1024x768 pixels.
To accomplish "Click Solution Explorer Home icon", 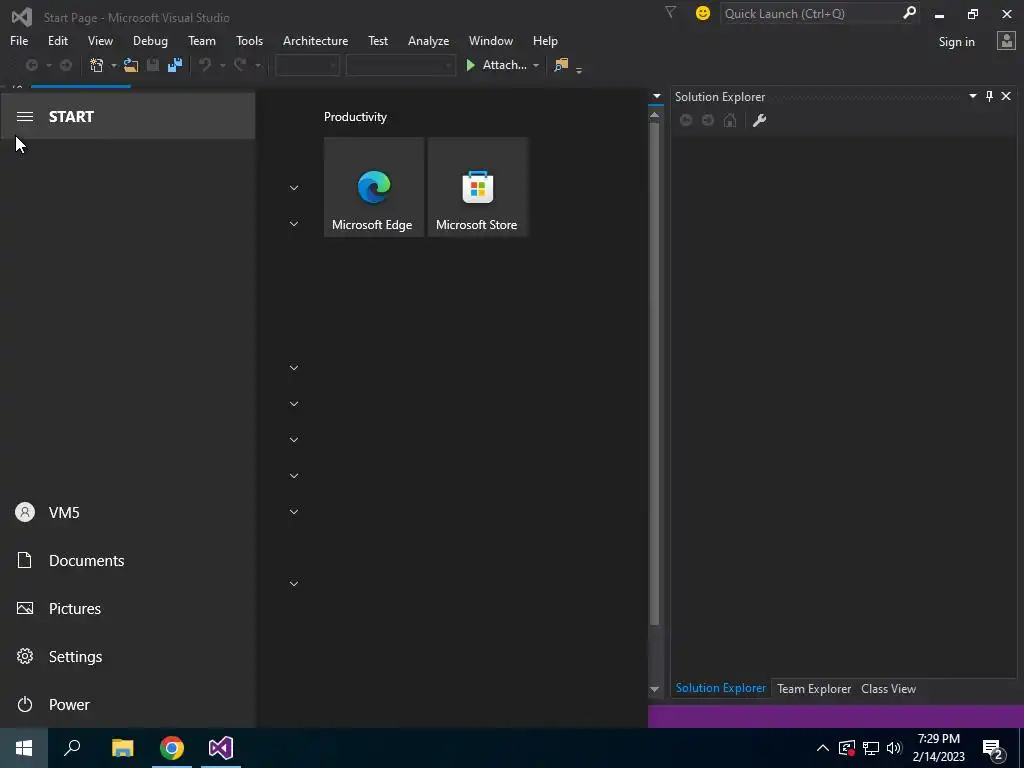I will click(x=730, y=120).
